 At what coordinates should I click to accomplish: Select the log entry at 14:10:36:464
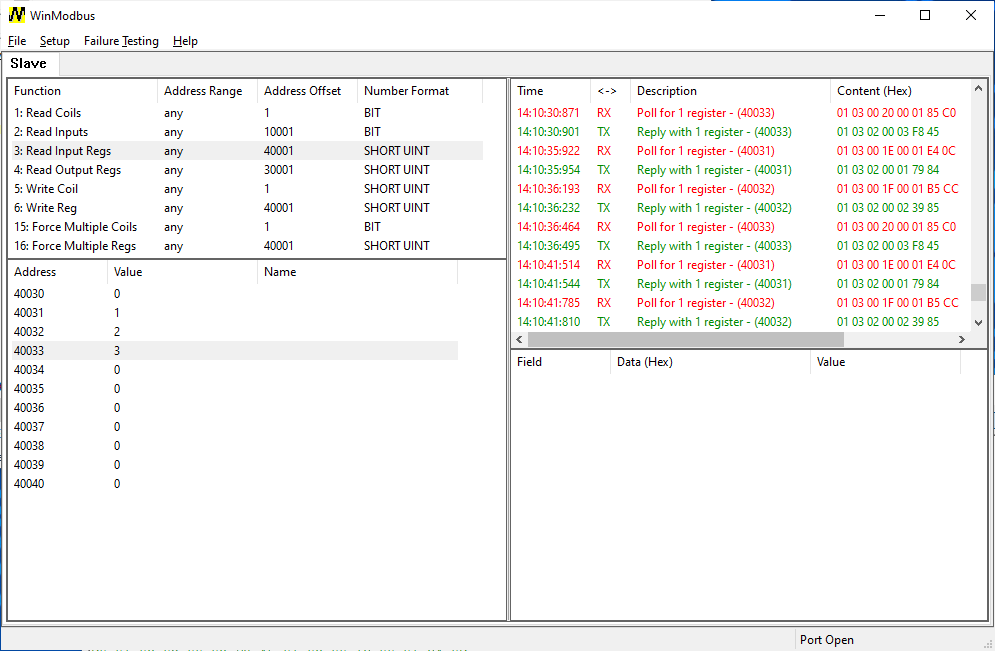coord(741,227)
